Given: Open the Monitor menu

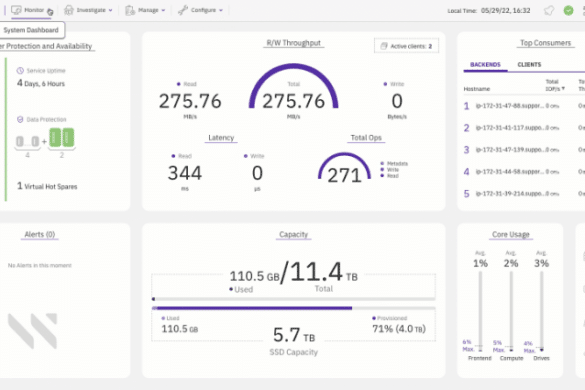Looking at the screenshot, I should coord(32,10).
